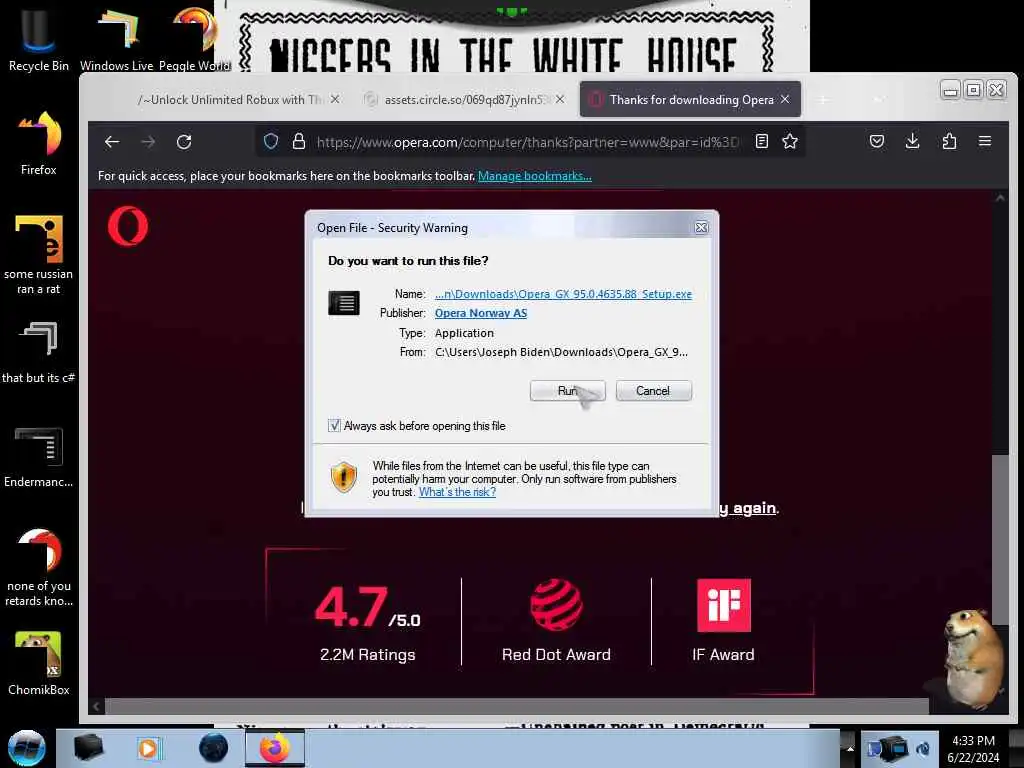Select the 'that but its c#' desktop icon
The width and height of the screenshot is (1024, 768).
click(39, 352)
